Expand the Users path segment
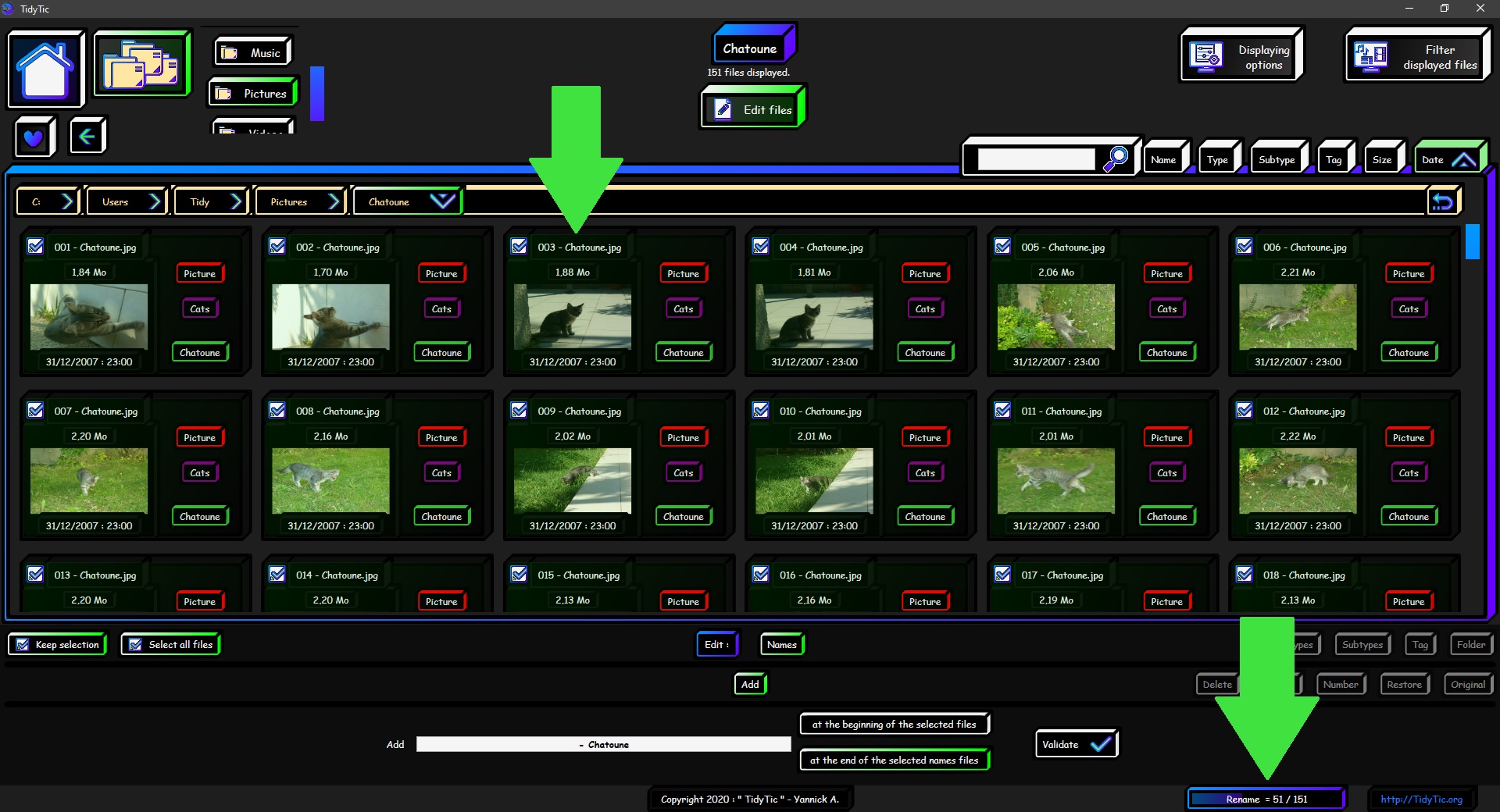The height and width of the screenshot is (812, 1500). pos(127,201)
